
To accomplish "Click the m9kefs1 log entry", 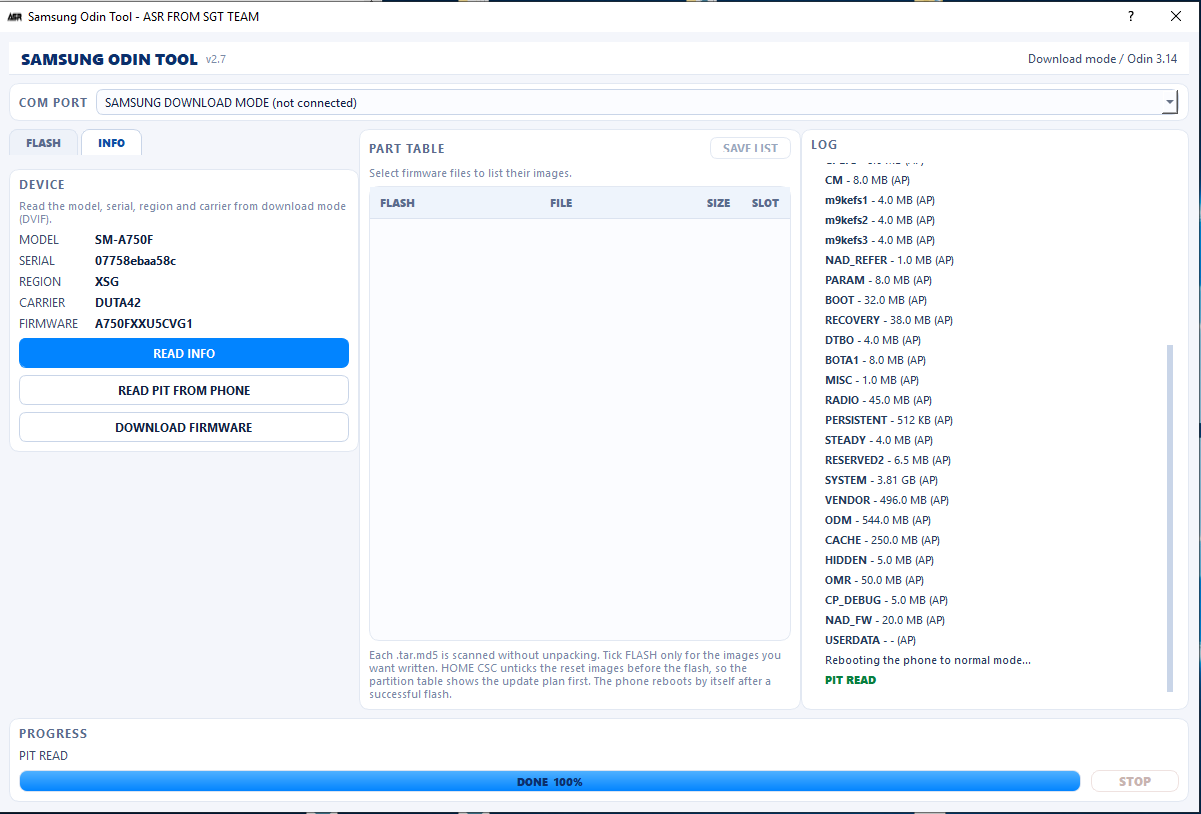I will pos(880,200).
